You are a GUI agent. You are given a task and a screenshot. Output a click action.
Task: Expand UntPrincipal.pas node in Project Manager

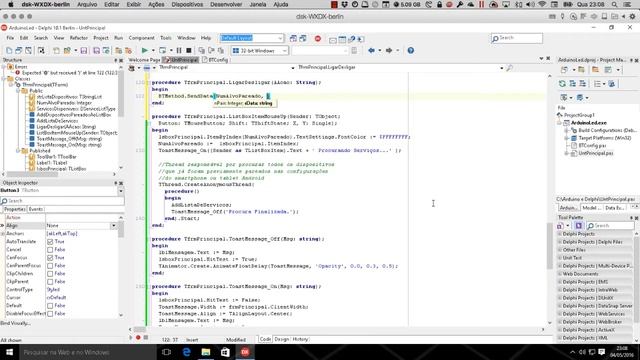(x=567, y=153)
